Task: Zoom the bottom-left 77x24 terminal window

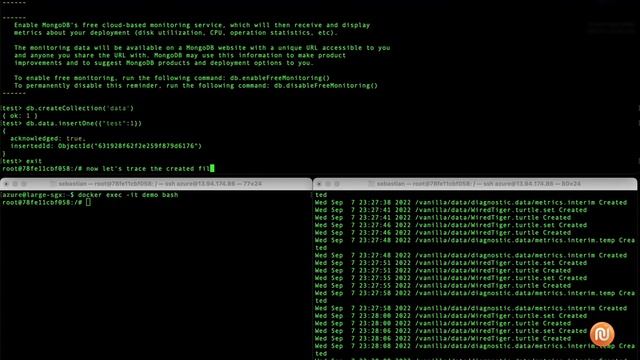Action: (x=24, y=184)
